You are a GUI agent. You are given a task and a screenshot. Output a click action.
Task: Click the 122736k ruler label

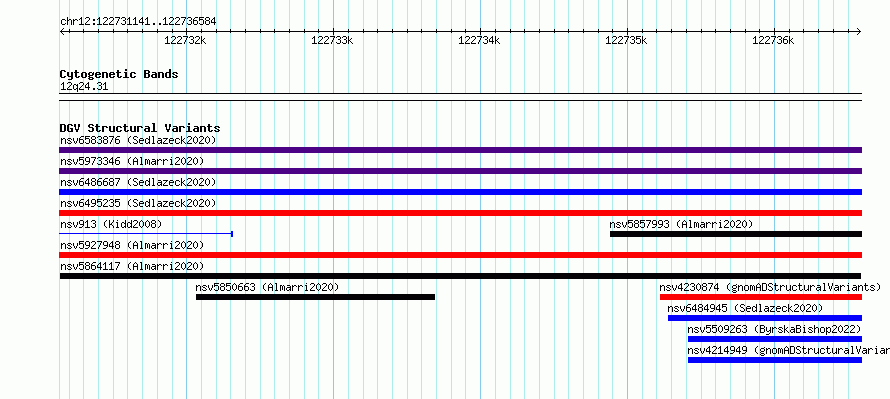pyautogui.click(x=773, y=40)
